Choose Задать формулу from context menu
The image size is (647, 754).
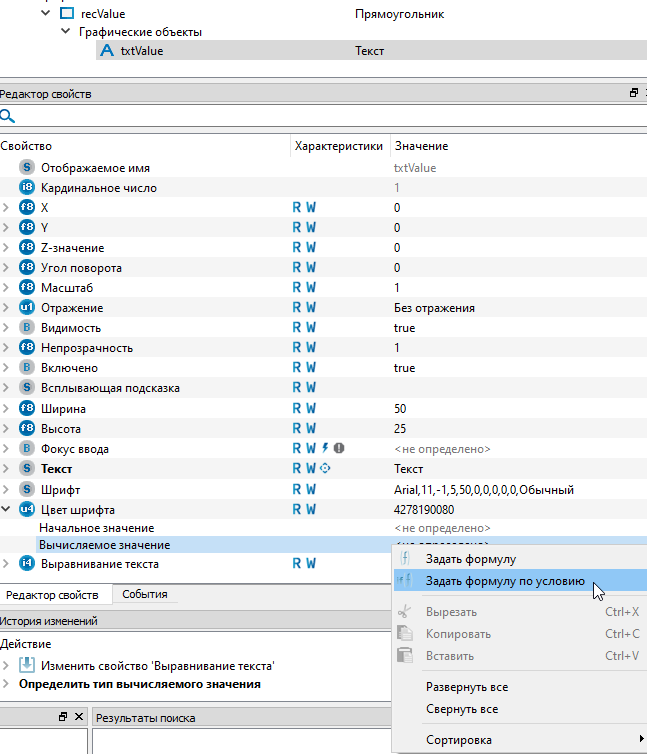coord(471,558)
